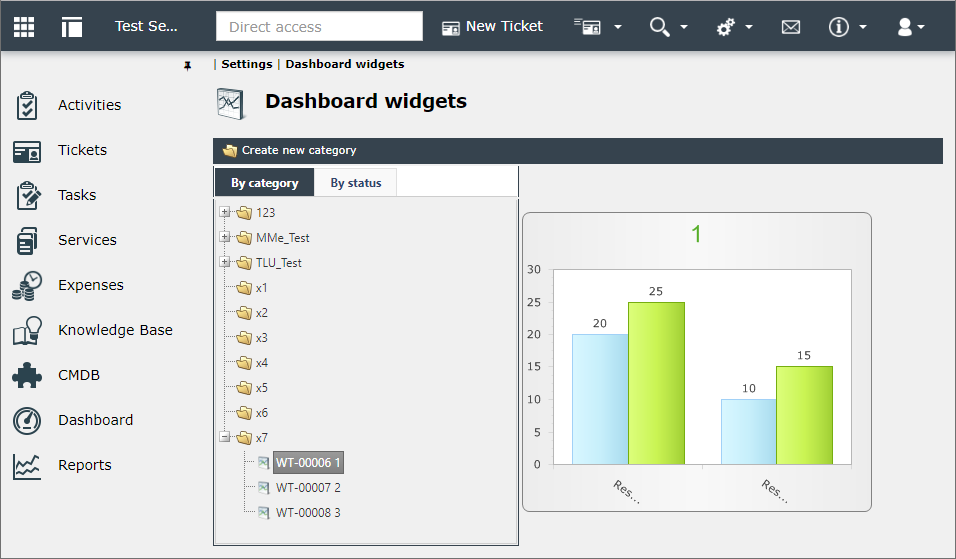The image size is (956, 559).
Task: Click Create new category button
Action: (290, 150)
